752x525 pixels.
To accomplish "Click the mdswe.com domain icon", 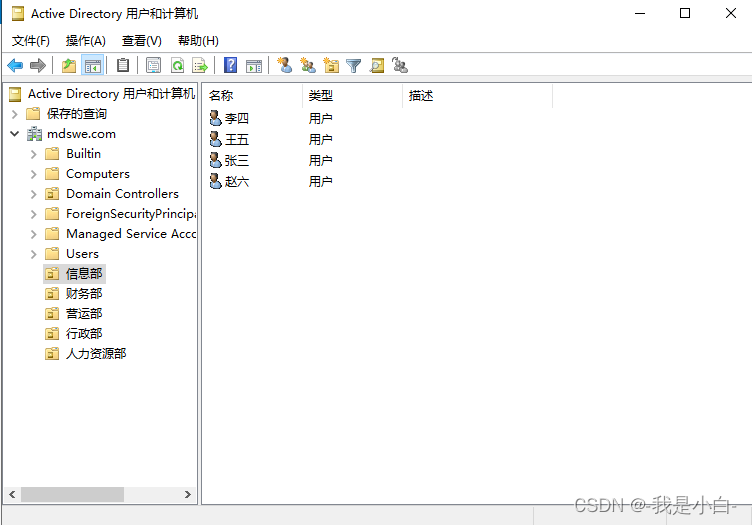I will pos(34,134).
